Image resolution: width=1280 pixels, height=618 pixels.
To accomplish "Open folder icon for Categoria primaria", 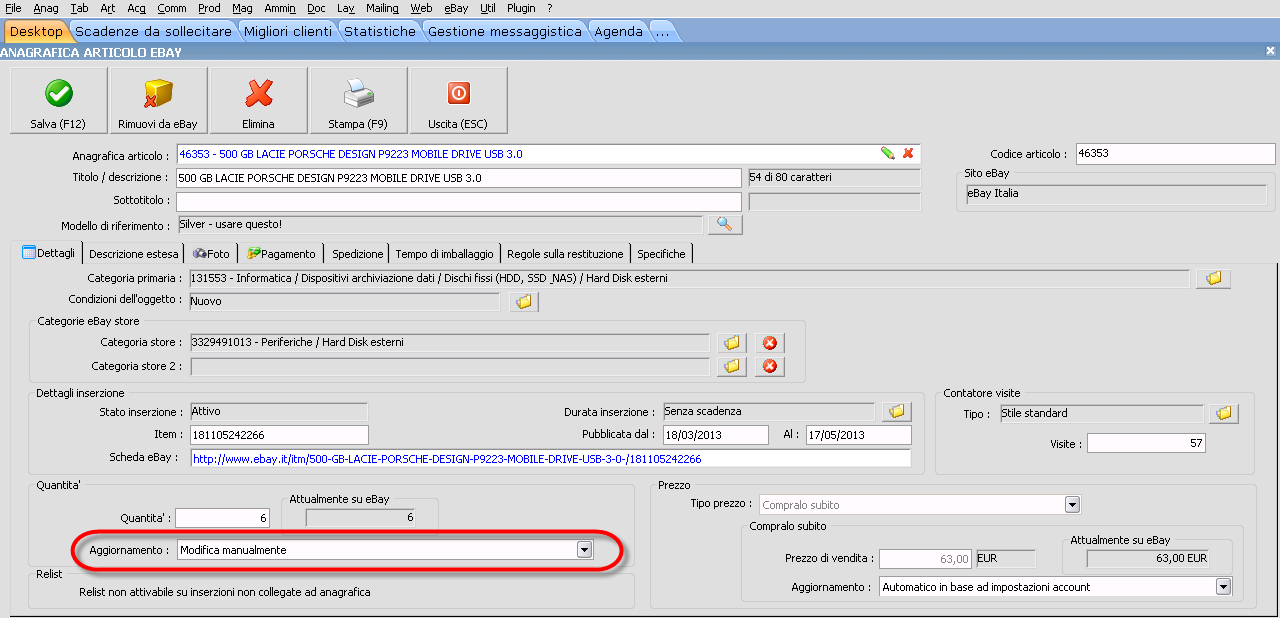I will [1213, 278].
